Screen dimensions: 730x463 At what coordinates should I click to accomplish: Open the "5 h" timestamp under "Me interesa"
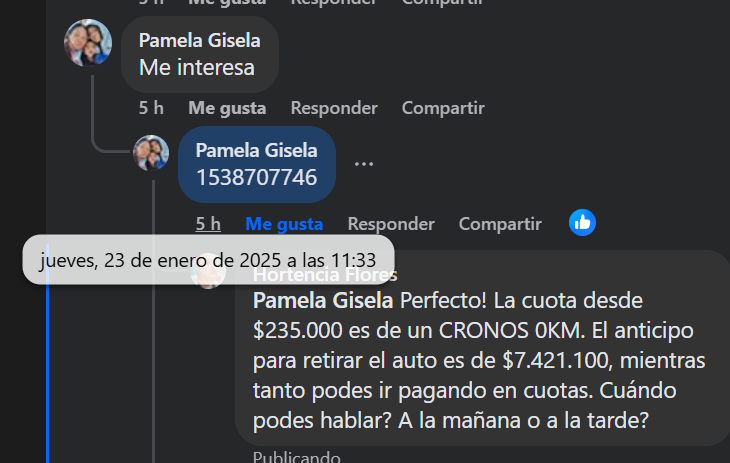[151, 107]
